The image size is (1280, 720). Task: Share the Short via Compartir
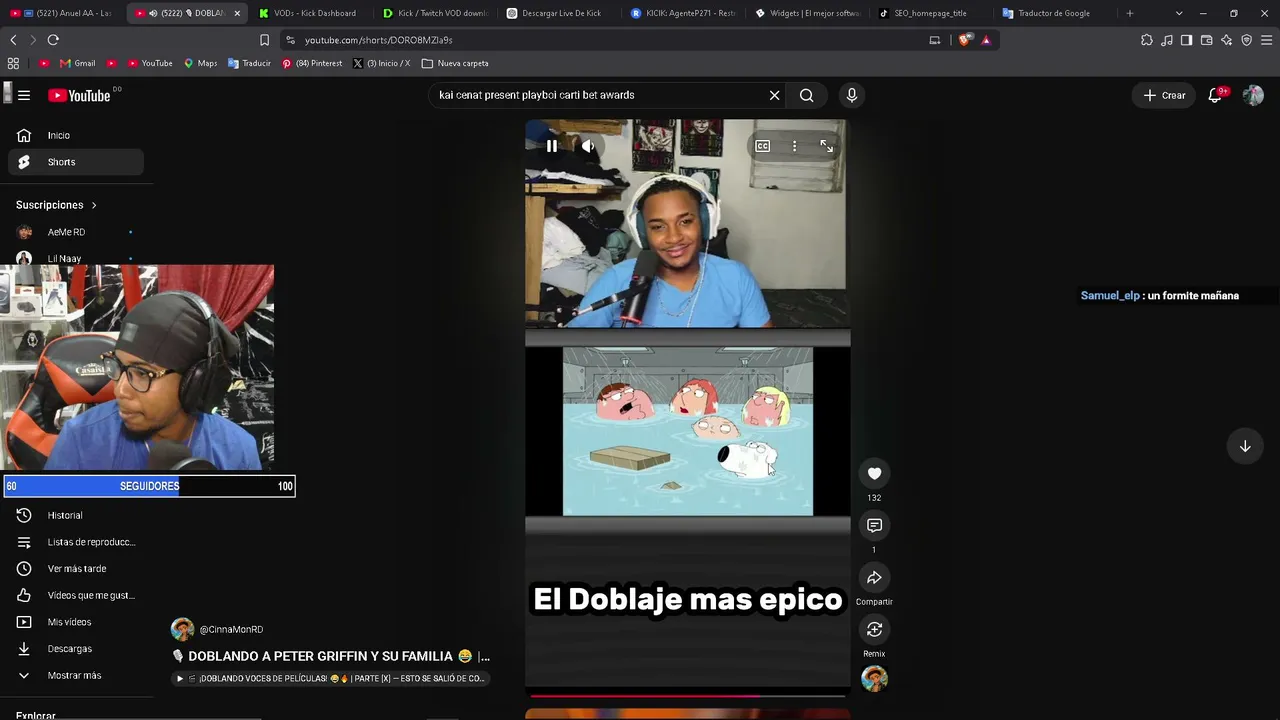pos(874,577)
